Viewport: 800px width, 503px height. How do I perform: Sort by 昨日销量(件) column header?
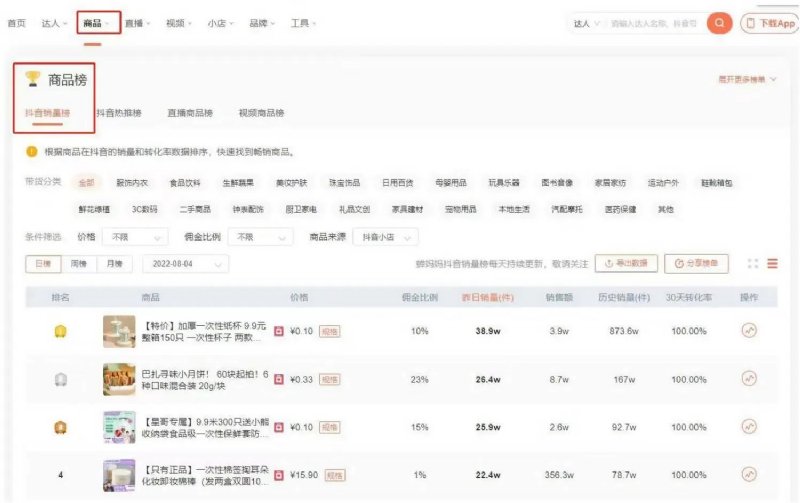tap(487, 297)
